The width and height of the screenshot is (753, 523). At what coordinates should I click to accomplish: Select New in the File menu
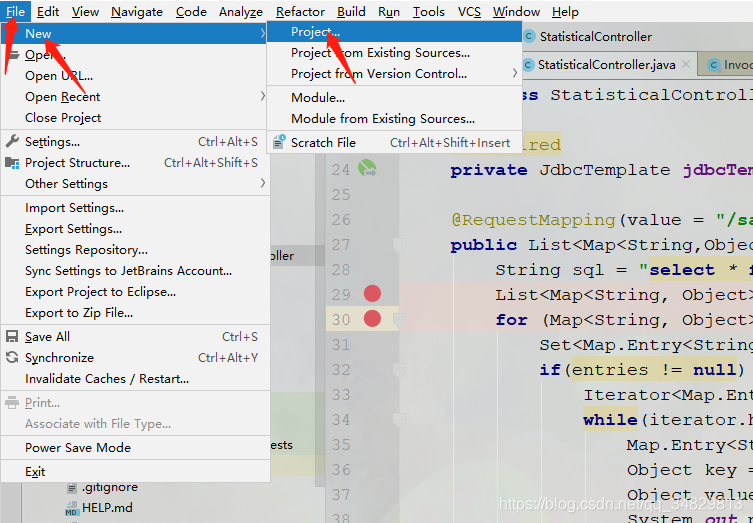(x=134, y=34)
